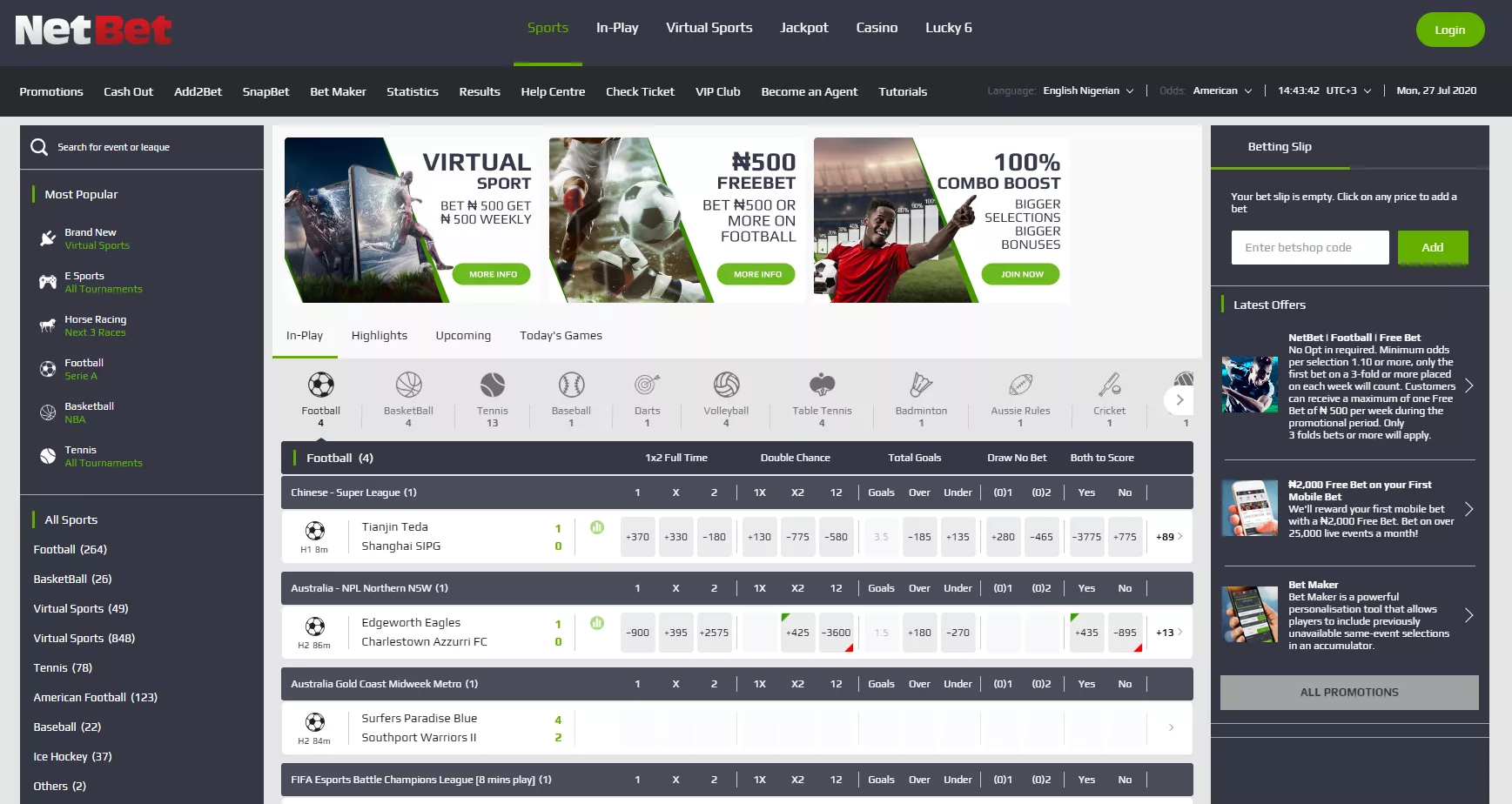Open stats icon for Tianjin Teda match
The height and width of the screenshot is (804, 1512).
(597, 527)
